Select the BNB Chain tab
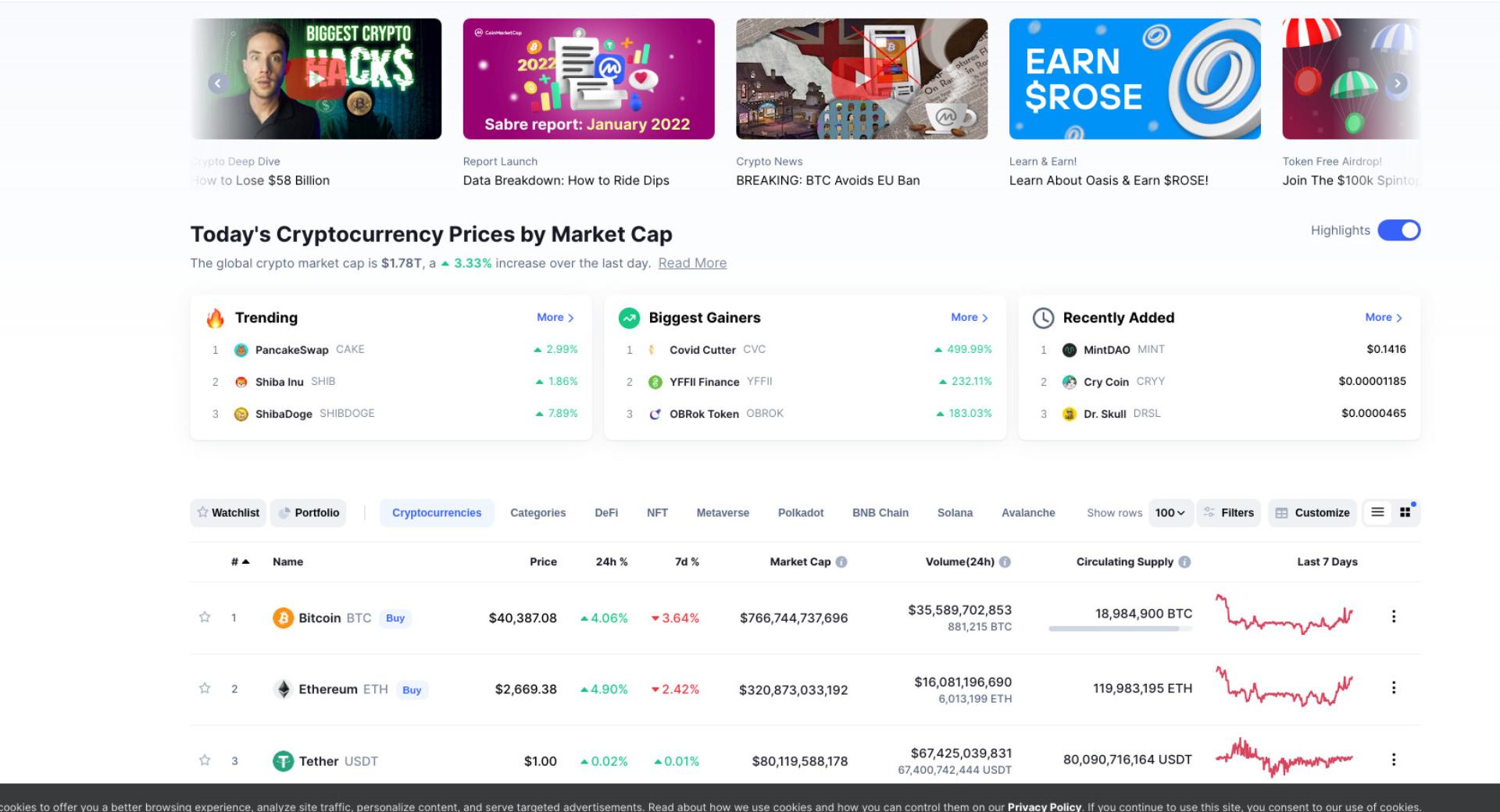Screen dimensions: 1500x812 [x=880, y=513]
